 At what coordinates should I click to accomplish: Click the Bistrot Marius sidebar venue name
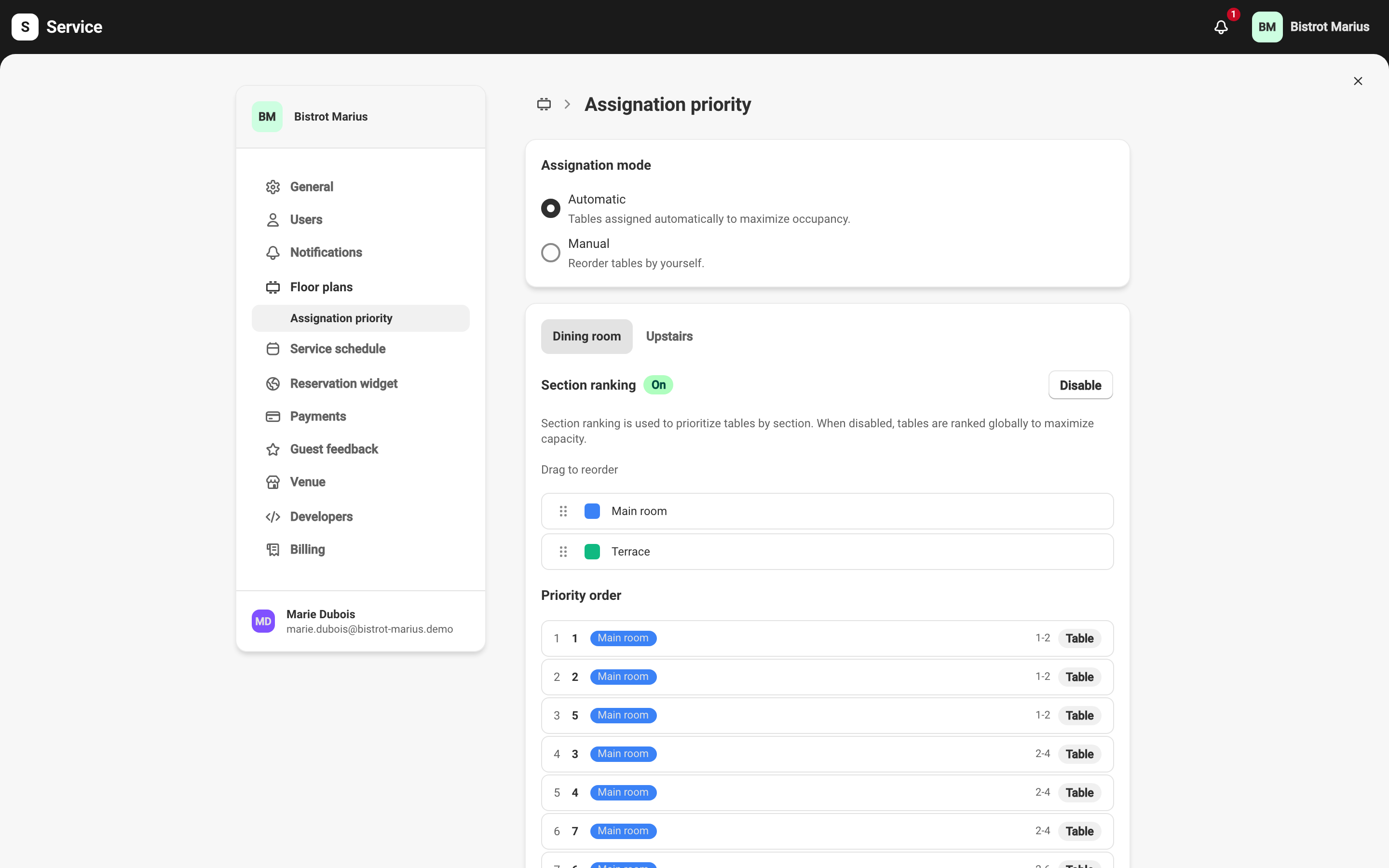coord(330,117)
